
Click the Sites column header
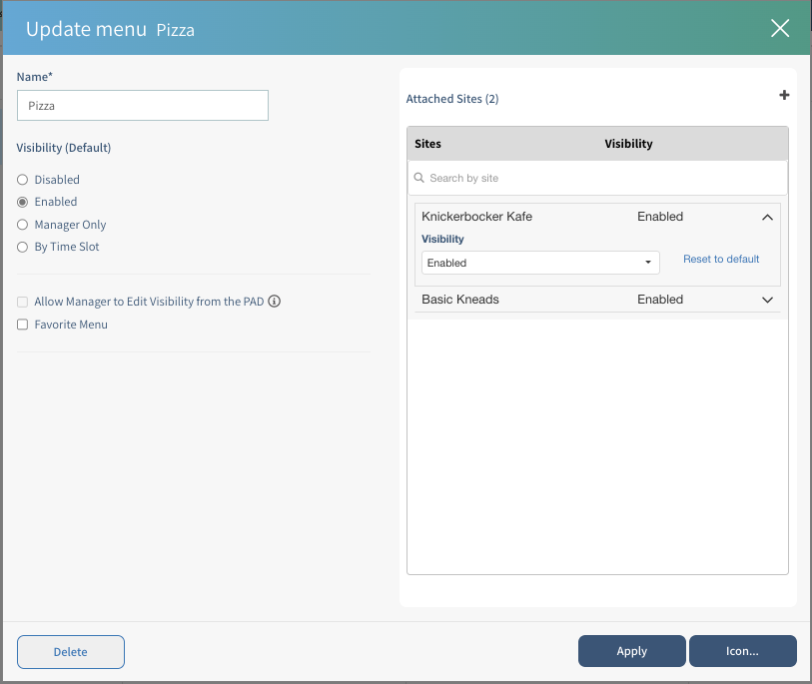pyautogui.click(x=428, y=144)
